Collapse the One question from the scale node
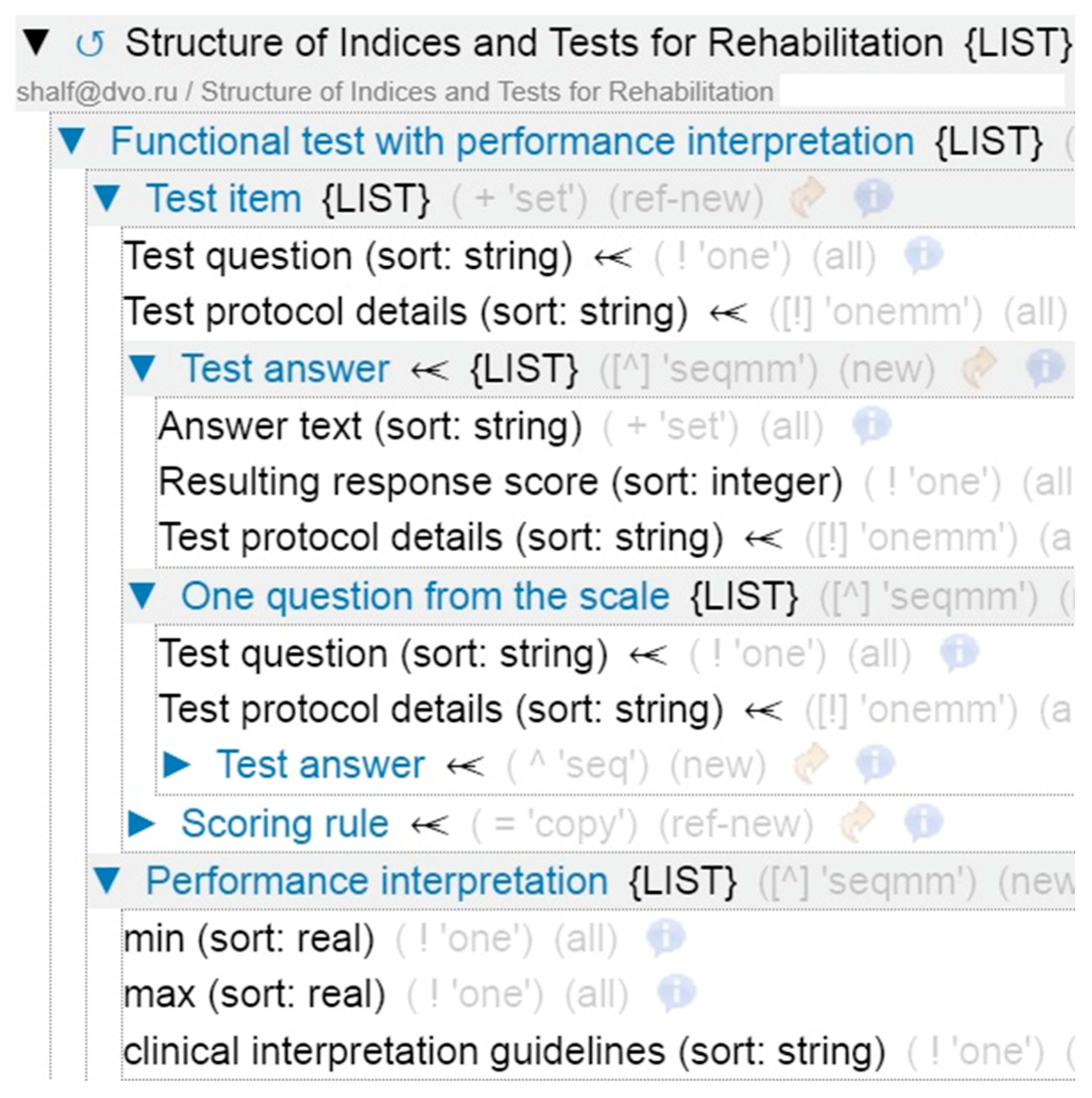The image size is (1092, 1098). click(x=142, y=596)
